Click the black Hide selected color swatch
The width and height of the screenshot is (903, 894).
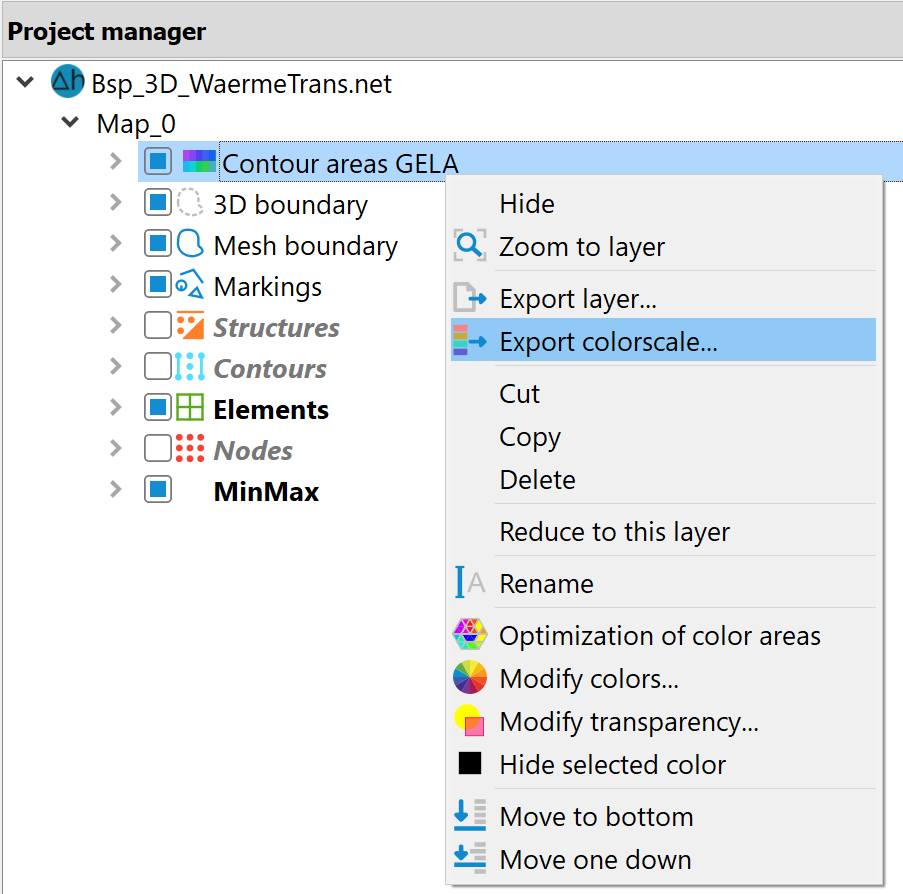pyautogui.click(x=469, y=764)
